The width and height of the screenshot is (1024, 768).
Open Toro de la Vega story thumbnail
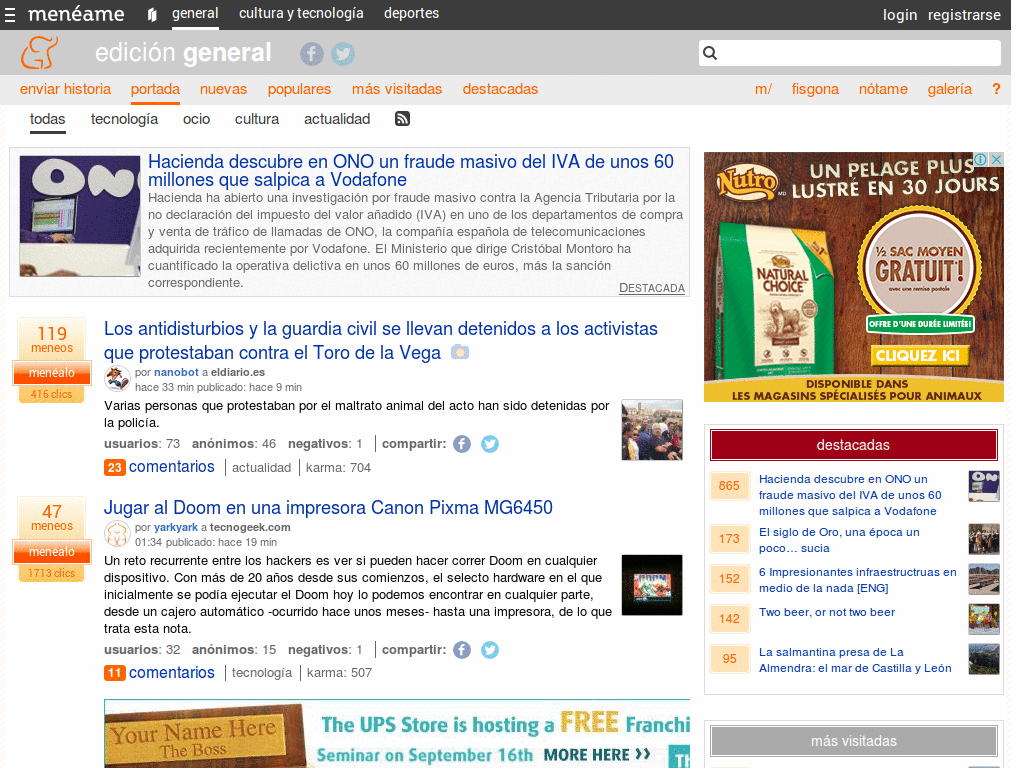(652, 430)
